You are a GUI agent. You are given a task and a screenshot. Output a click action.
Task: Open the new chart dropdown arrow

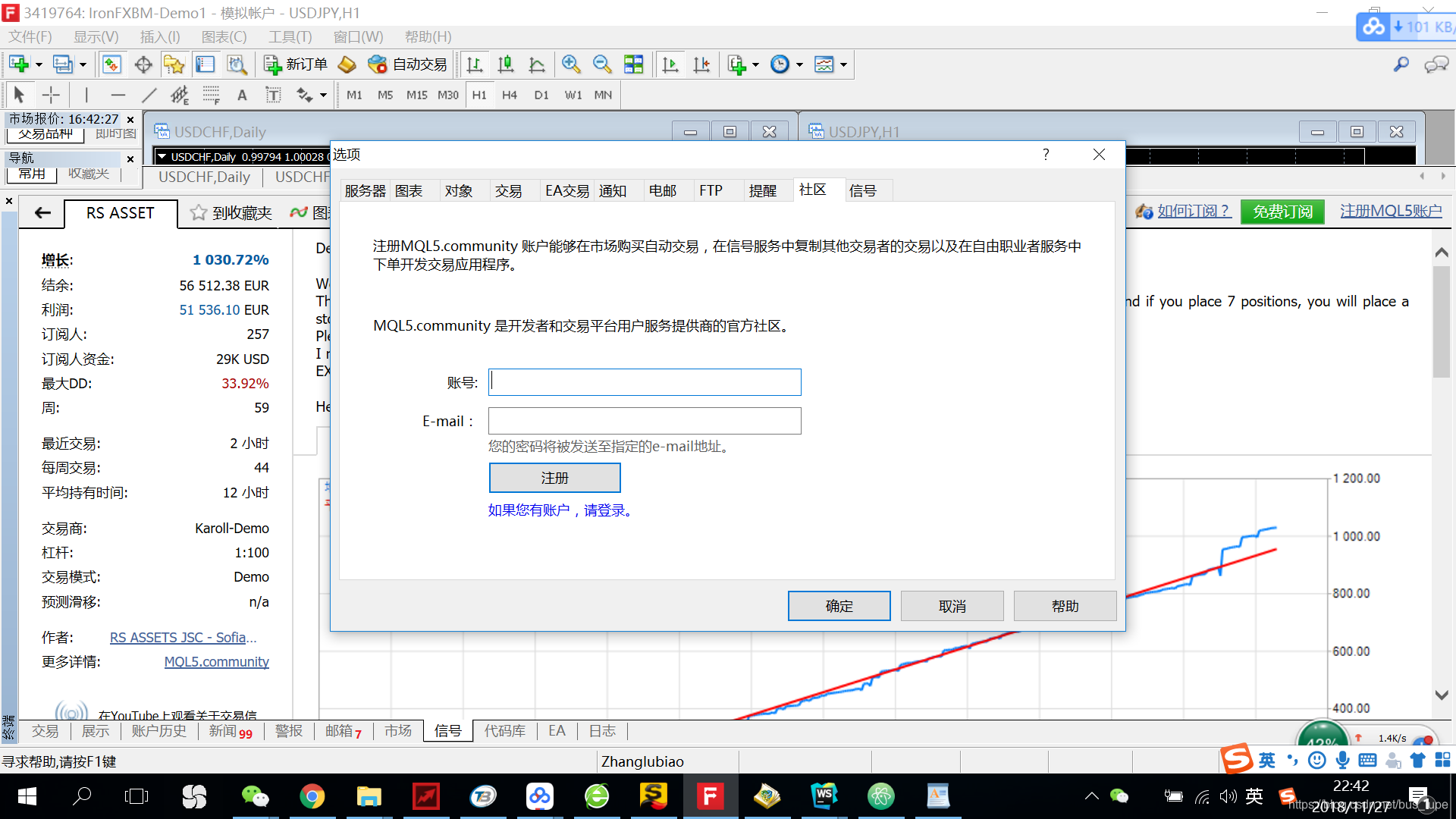click(x=39, y=64)
